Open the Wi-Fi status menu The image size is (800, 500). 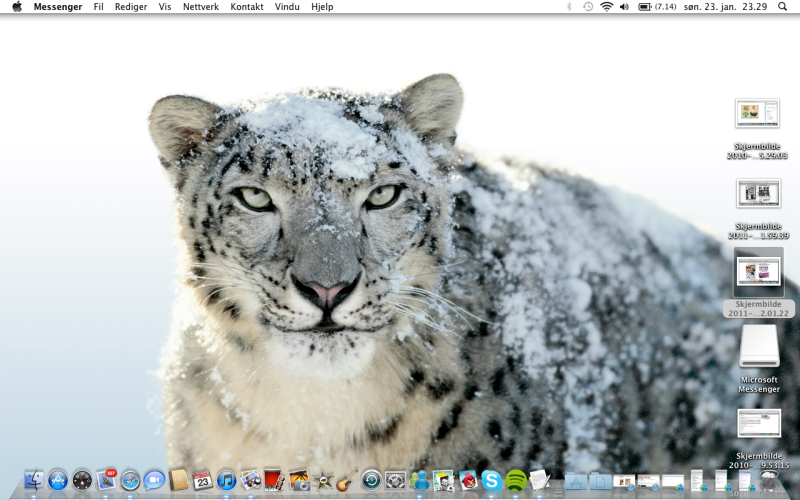point(606,7)
